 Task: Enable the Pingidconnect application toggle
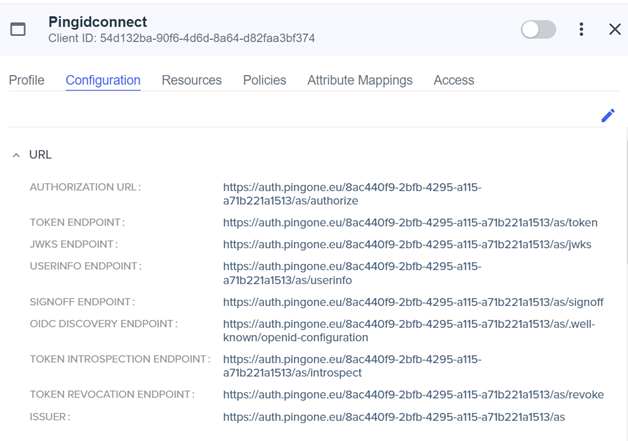[x=538, y=29]
